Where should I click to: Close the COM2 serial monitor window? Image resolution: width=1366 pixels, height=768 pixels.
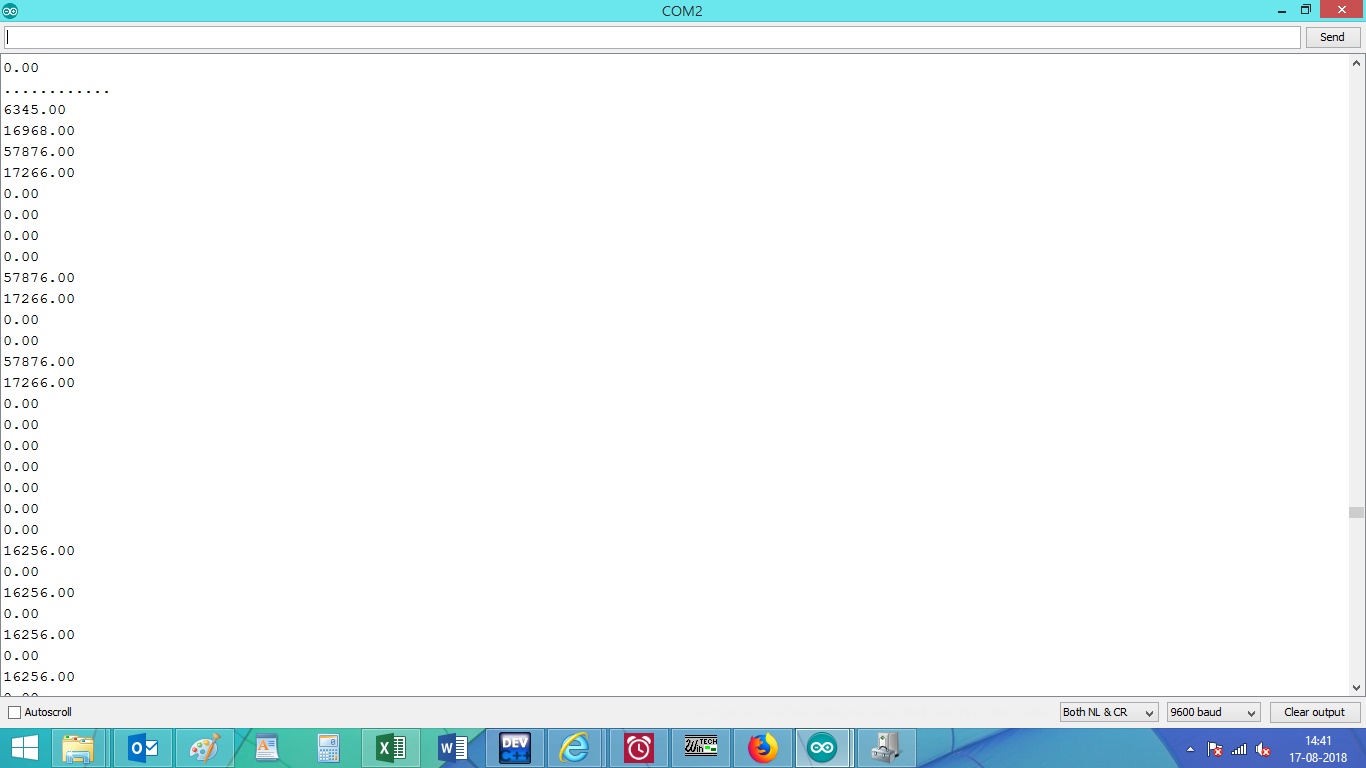[1342, 10]
